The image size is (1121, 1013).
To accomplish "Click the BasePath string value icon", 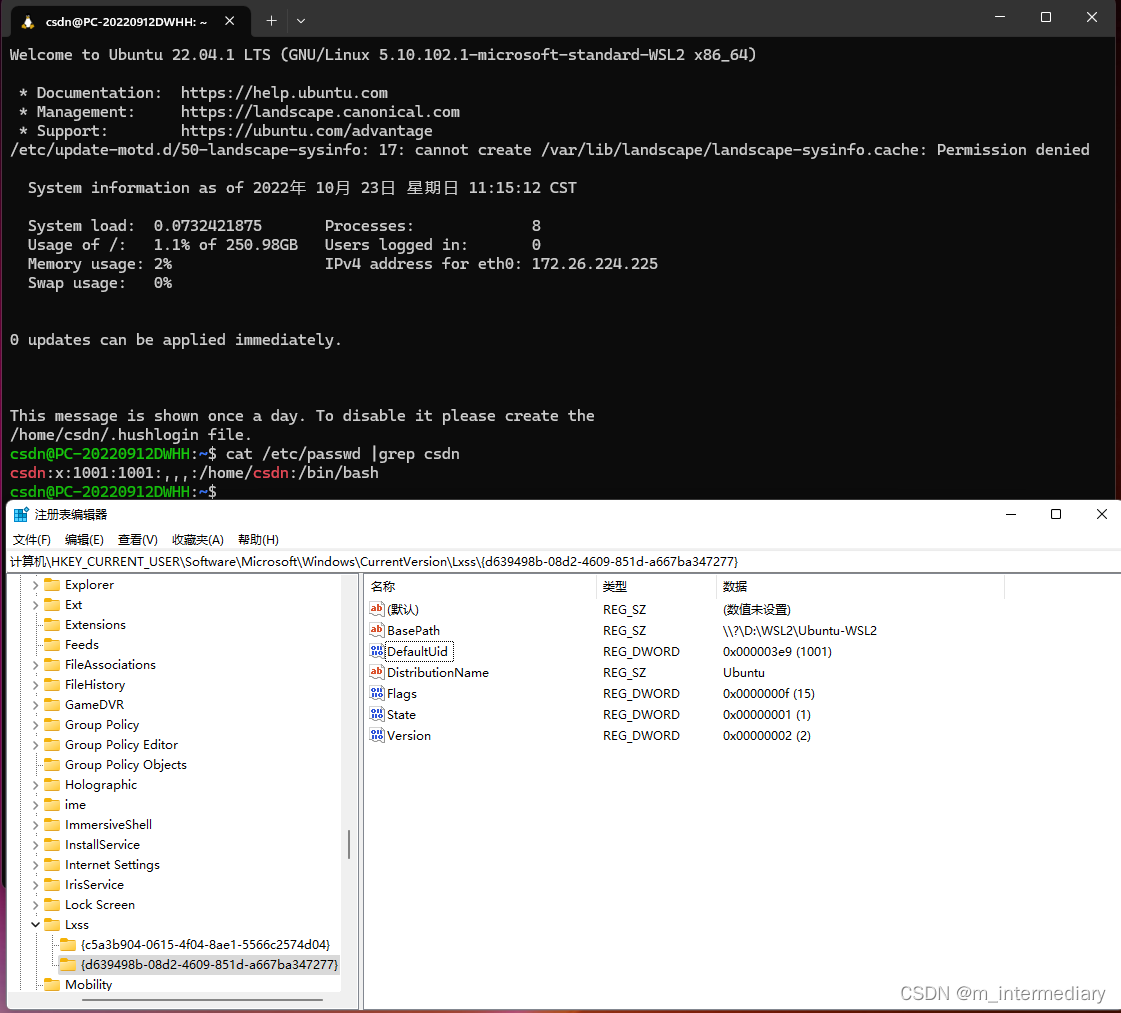I will tap(378, 630).
